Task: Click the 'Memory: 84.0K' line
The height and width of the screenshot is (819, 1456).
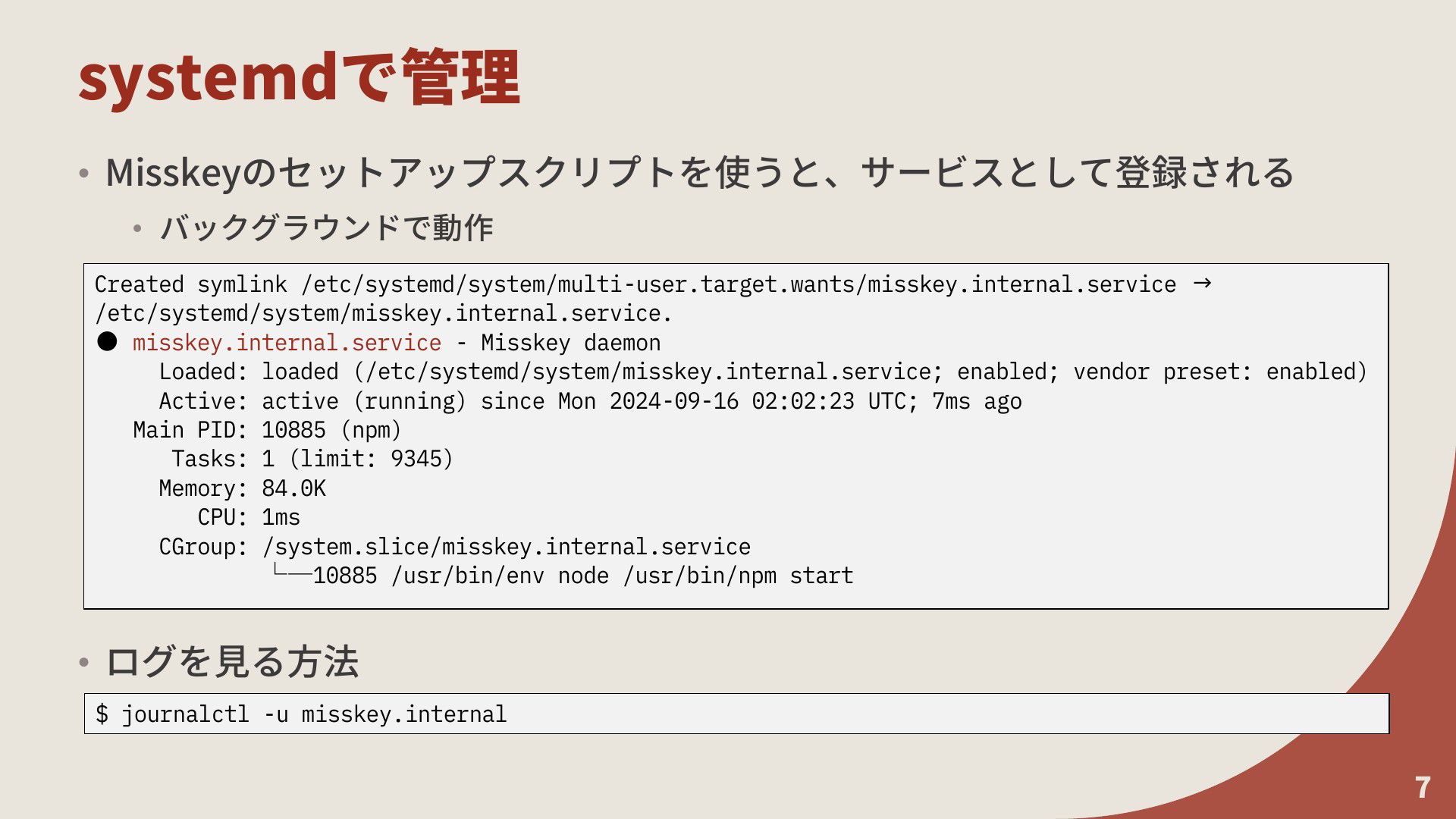Action: (x=242, y=488)
